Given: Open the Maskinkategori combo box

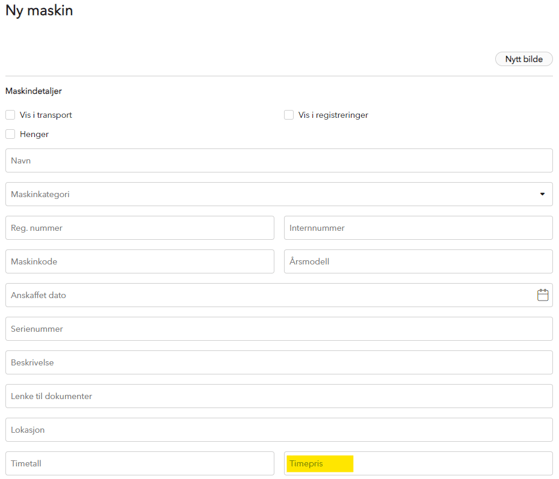Looking at the screenshot, I should click(279, 194).
